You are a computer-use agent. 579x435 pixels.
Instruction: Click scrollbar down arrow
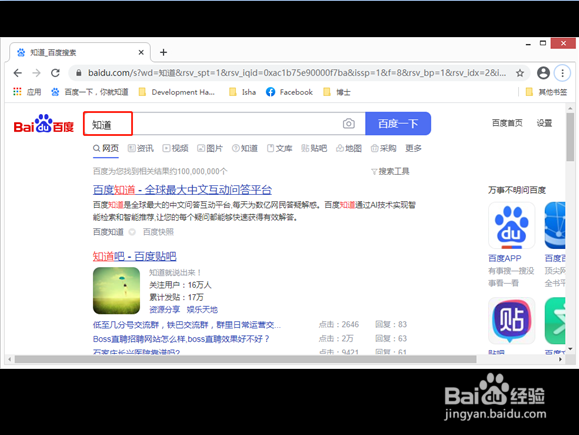pos(570,349)
